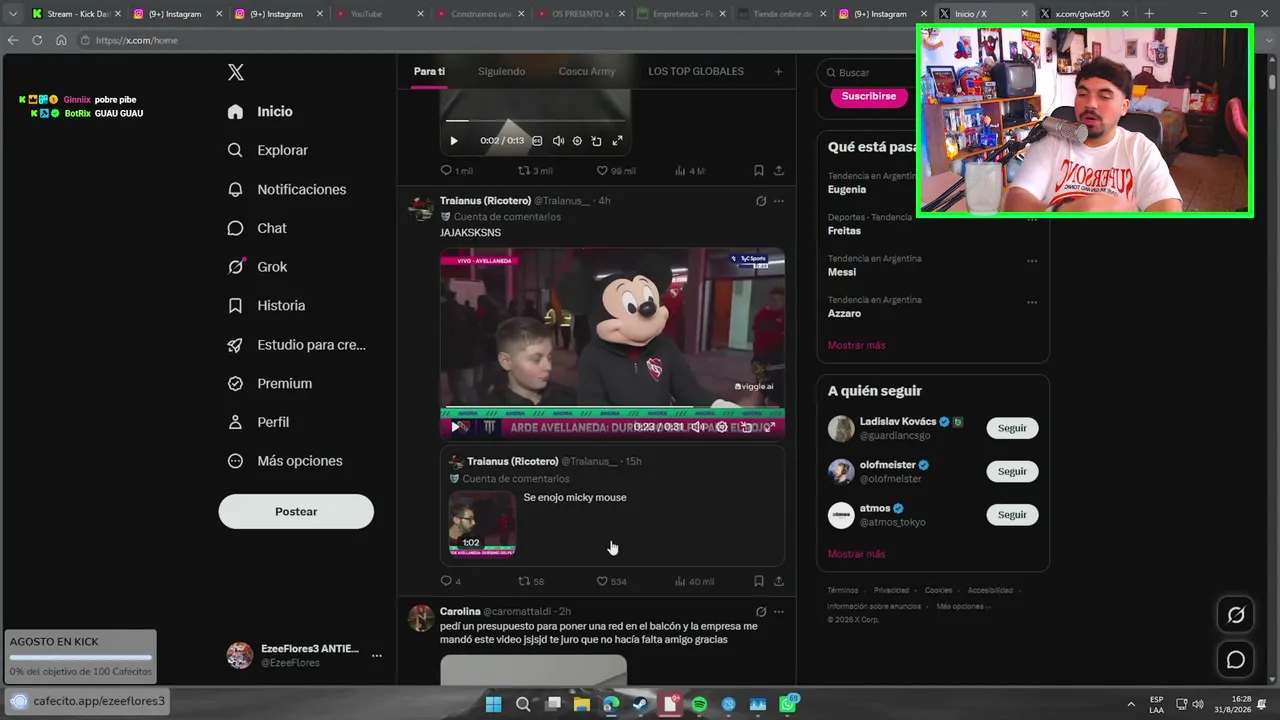1280x720 pixels.
Task: Open floating chat messages button
Action: (1236, 660)
